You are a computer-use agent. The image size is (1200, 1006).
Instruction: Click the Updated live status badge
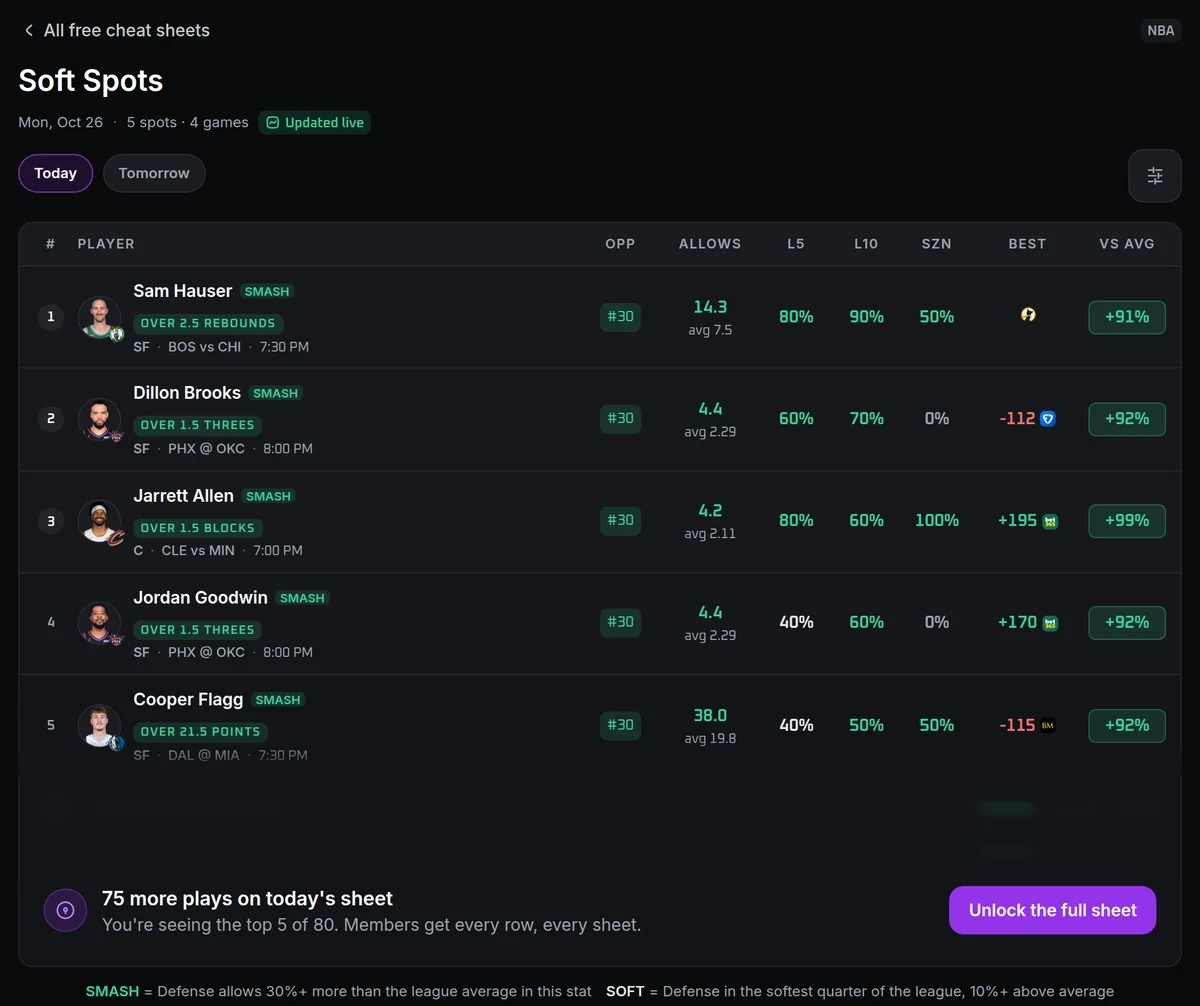pos(315,123)
